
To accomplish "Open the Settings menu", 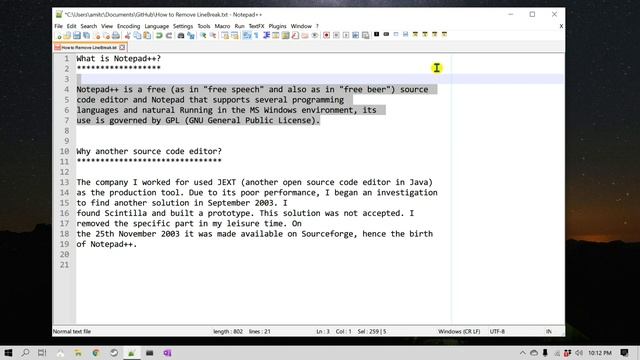I will 183,26.
